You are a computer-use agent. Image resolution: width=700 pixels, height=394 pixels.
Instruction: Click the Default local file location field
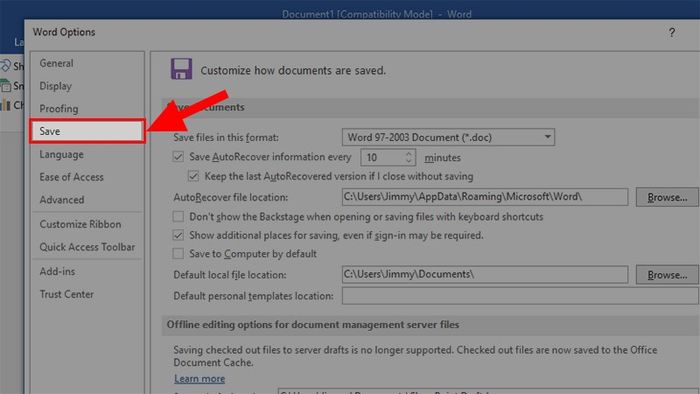tap(485, 274)
